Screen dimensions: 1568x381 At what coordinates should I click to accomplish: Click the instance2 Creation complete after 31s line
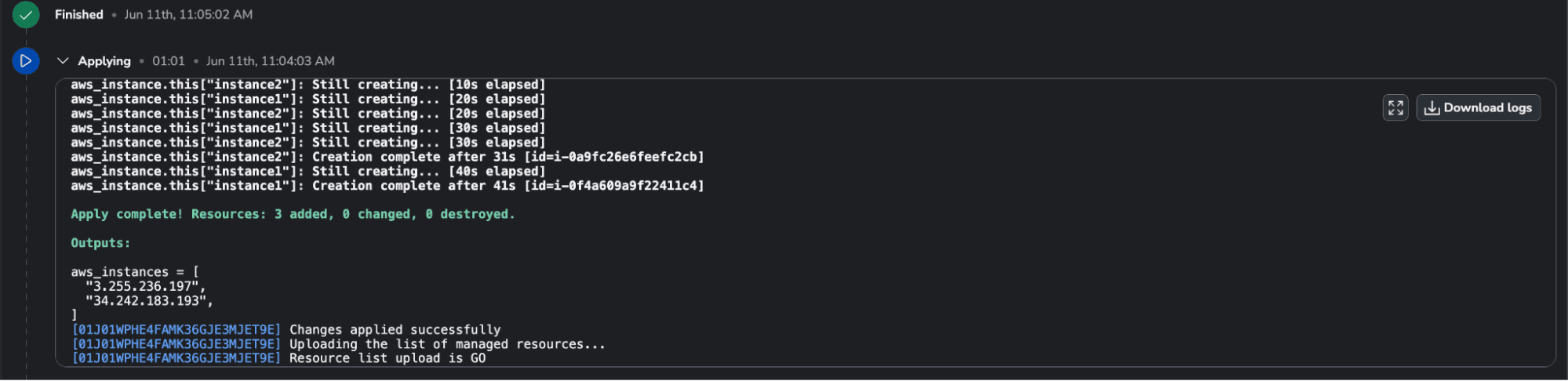tap(387, 157)
